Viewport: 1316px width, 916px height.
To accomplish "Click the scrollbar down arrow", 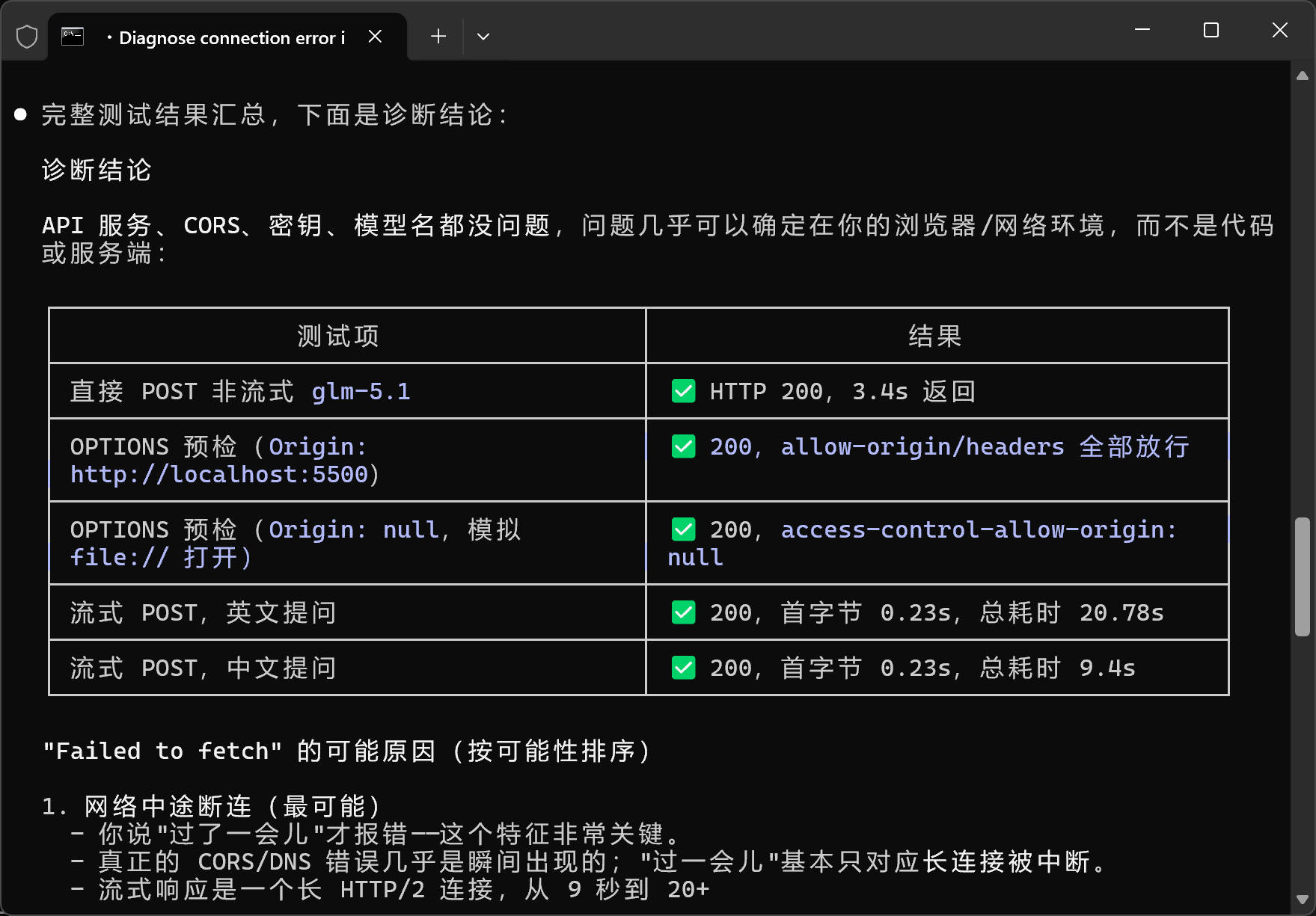I will (x=1302, y=900).
